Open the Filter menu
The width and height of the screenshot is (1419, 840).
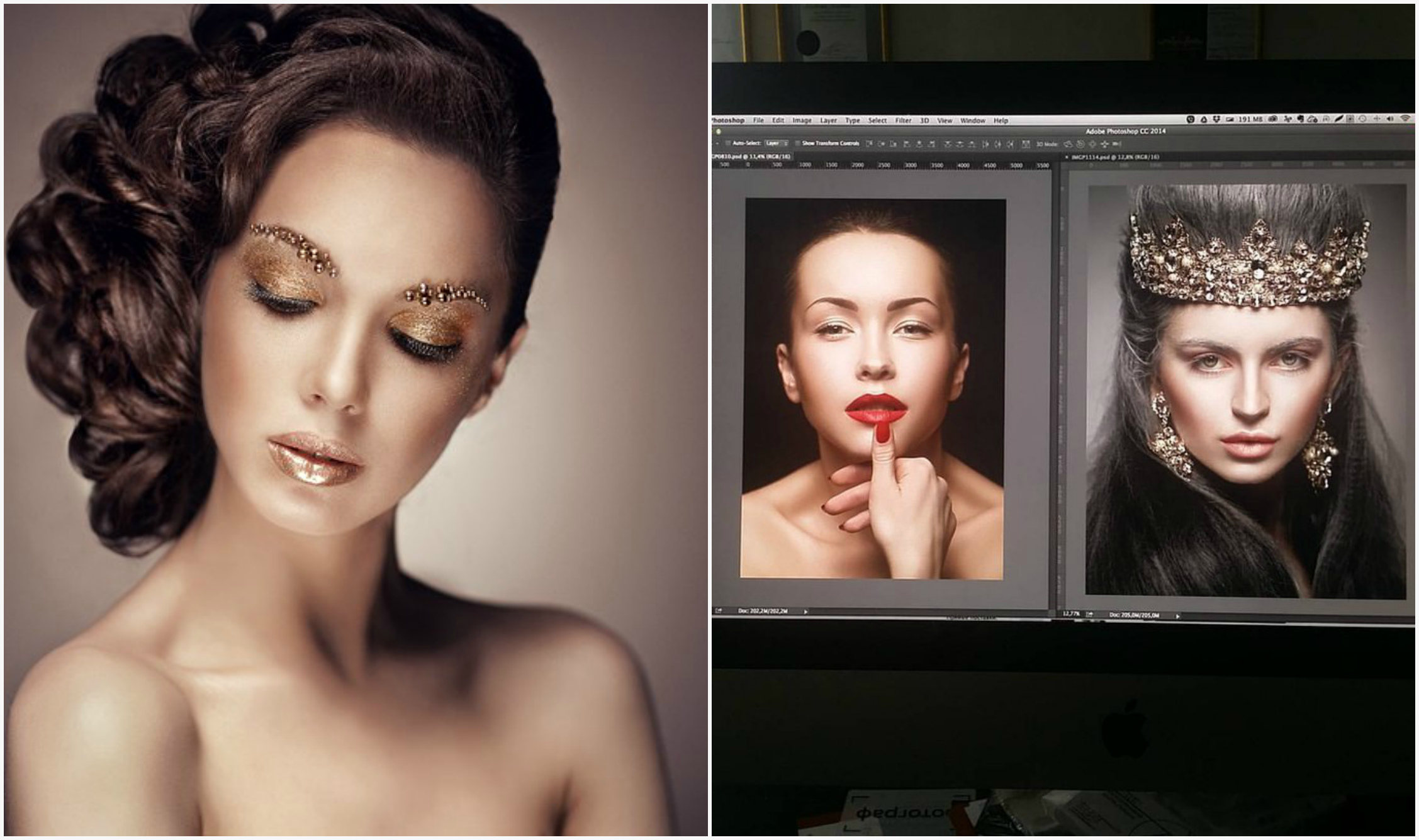pos(903,120)
